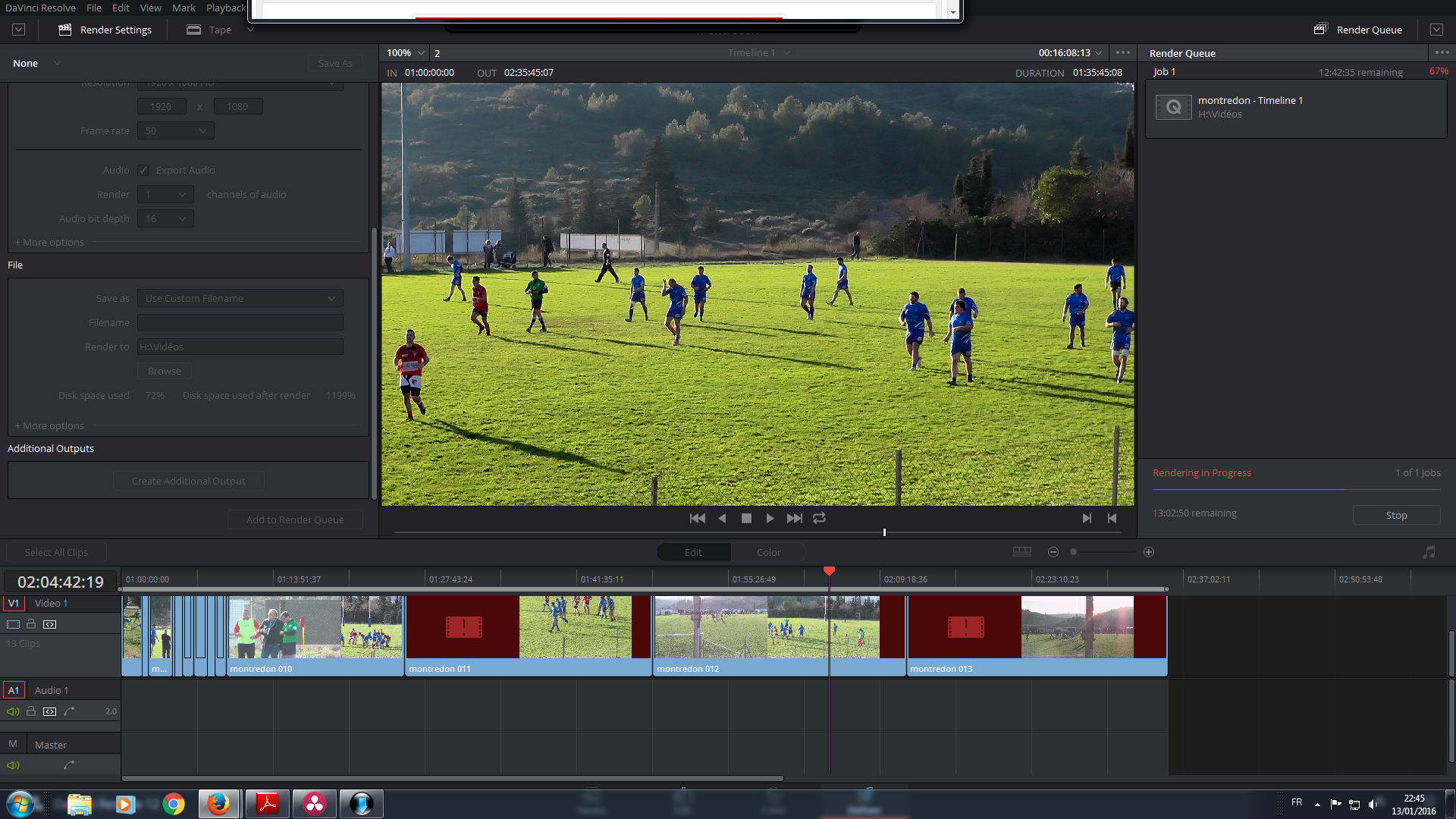Click Browse for render location

click(165, 371)
